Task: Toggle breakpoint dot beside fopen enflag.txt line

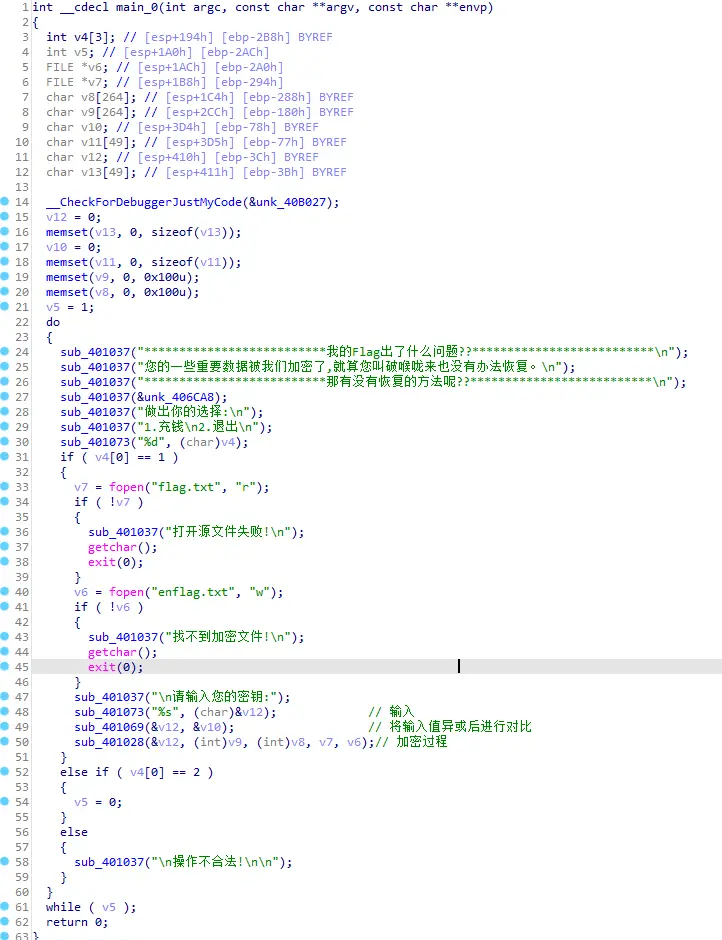Action: coord(4,591)
